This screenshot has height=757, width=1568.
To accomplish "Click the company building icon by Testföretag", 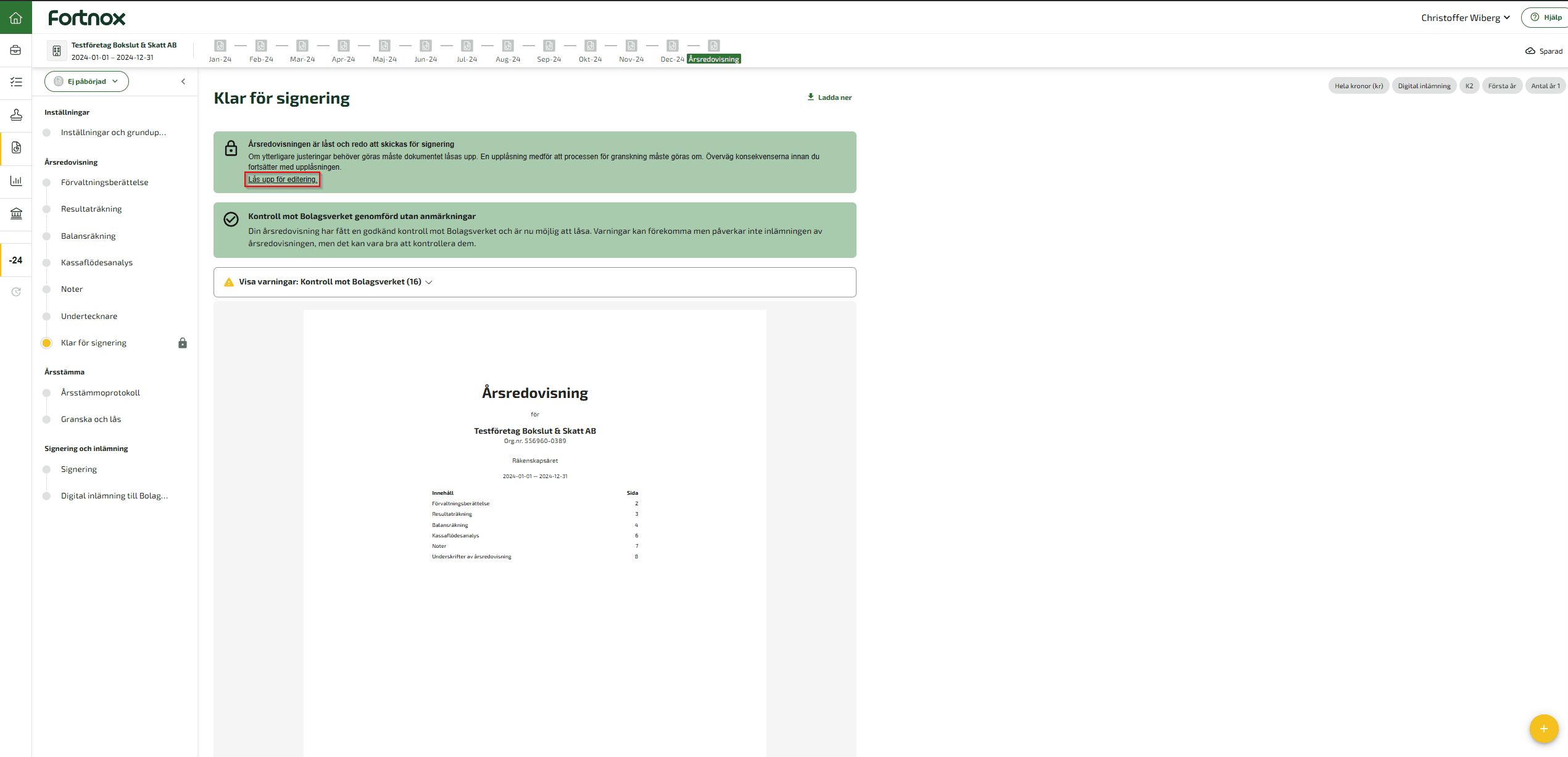I will click(x=57, y=51).
